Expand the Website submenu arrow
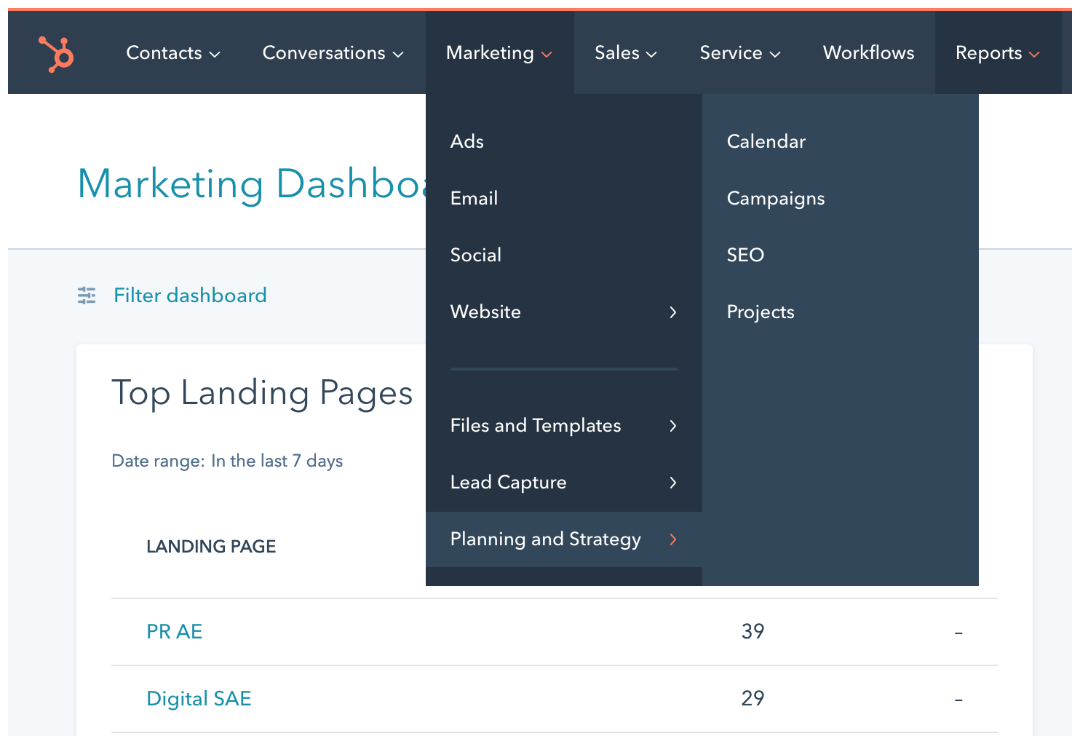Image resolution: width=1080 pixels, height=746 pixels. point(674,312)
